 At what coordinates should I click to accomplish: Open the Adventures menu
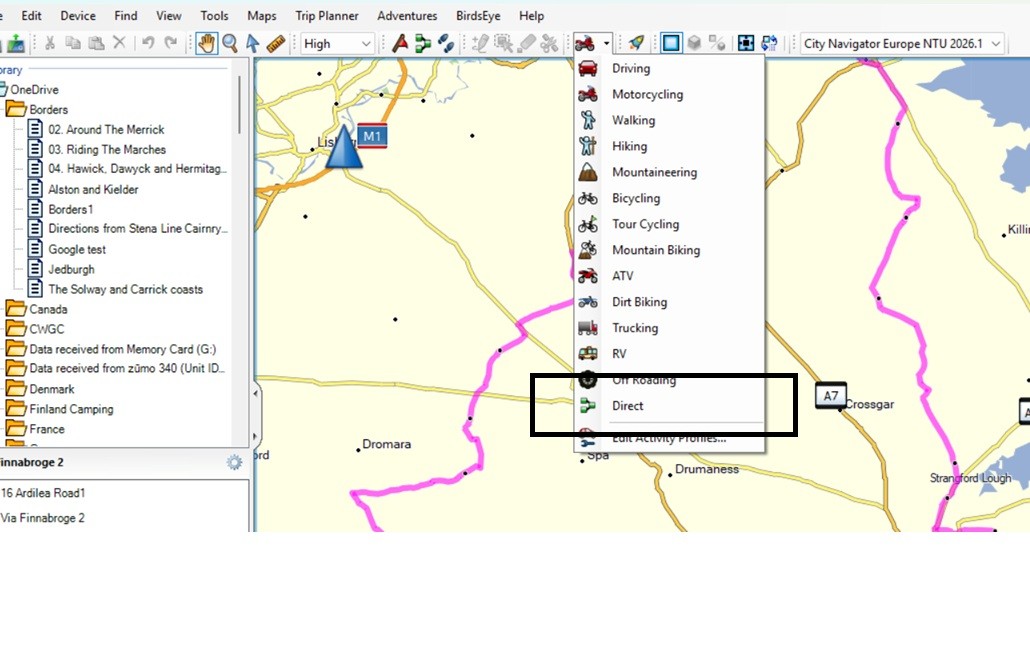[407, 16]
